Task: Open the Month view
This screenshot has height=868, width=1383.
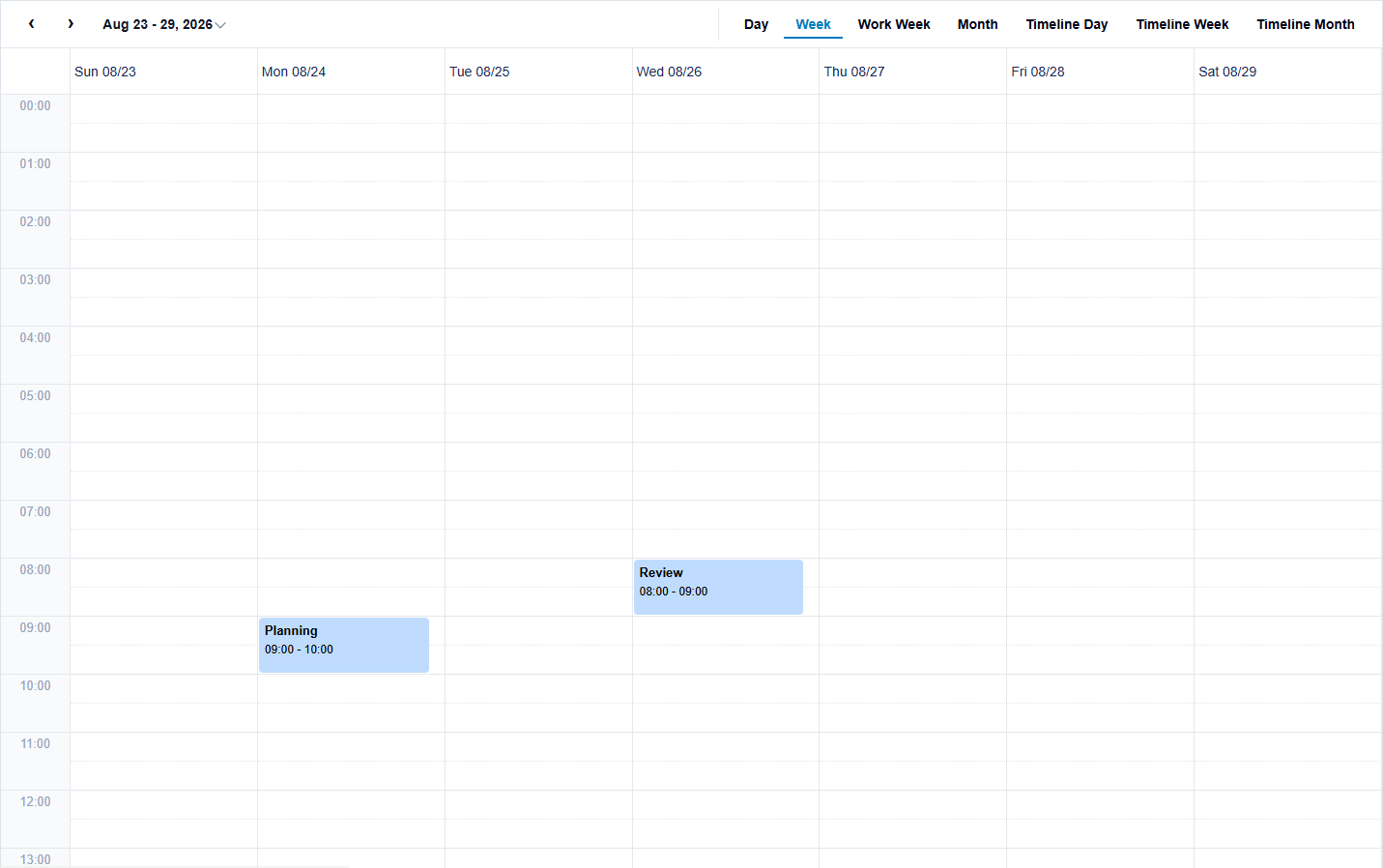Action: 977,24
